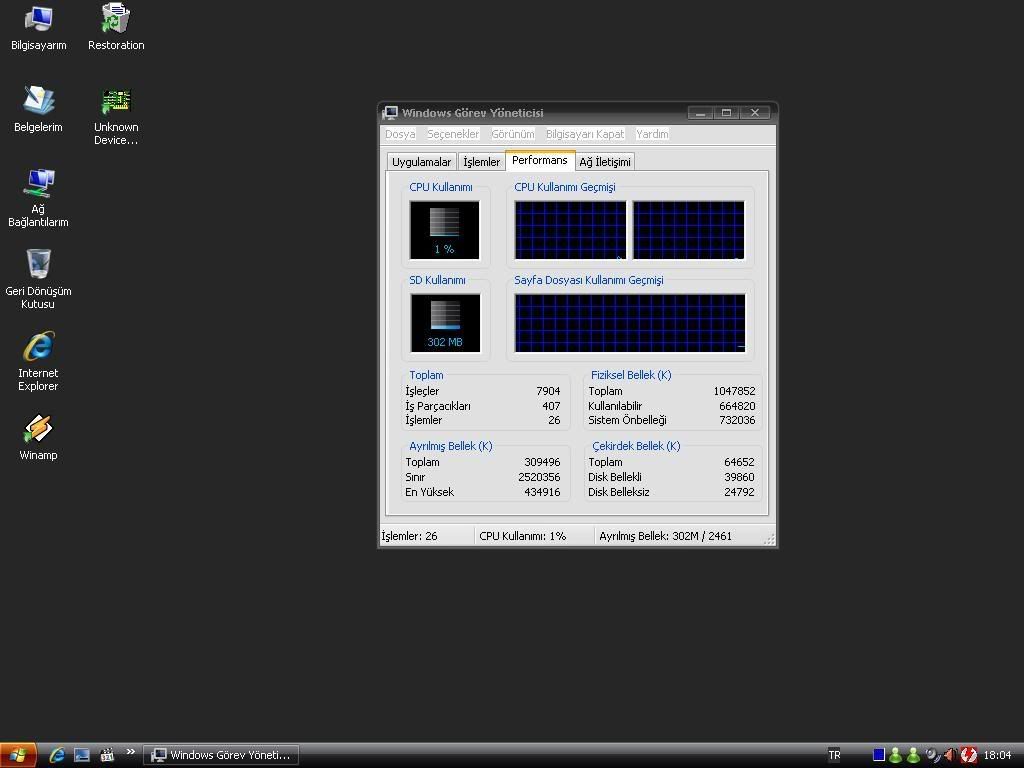1024x768 pixels.
Task: Expand the quick launch overflow chevron
Action: (x=131, y=752)
